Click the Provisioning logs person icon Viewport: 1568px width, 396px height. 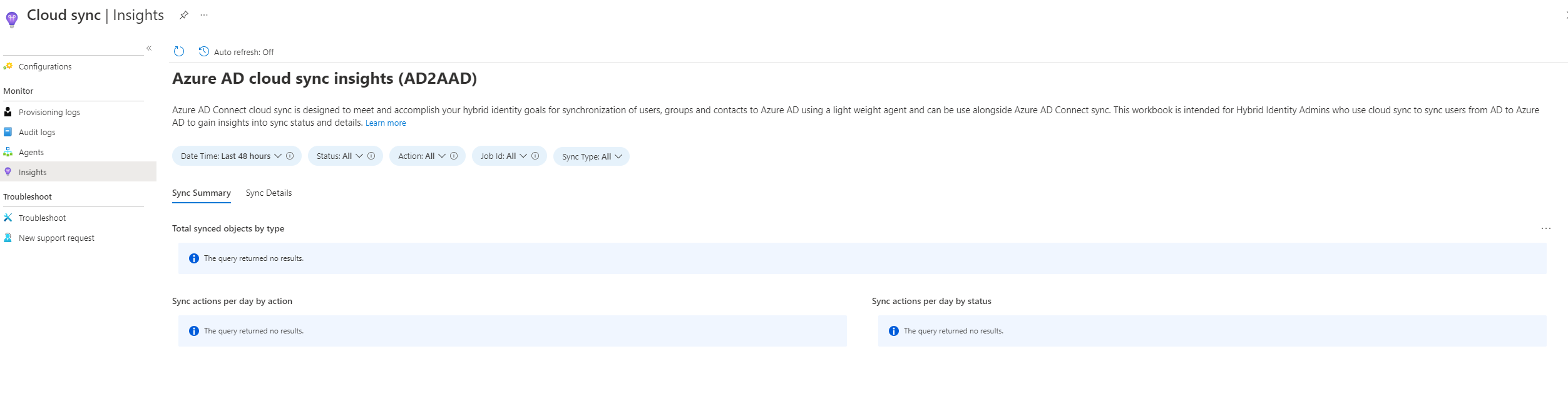(8, 111)
